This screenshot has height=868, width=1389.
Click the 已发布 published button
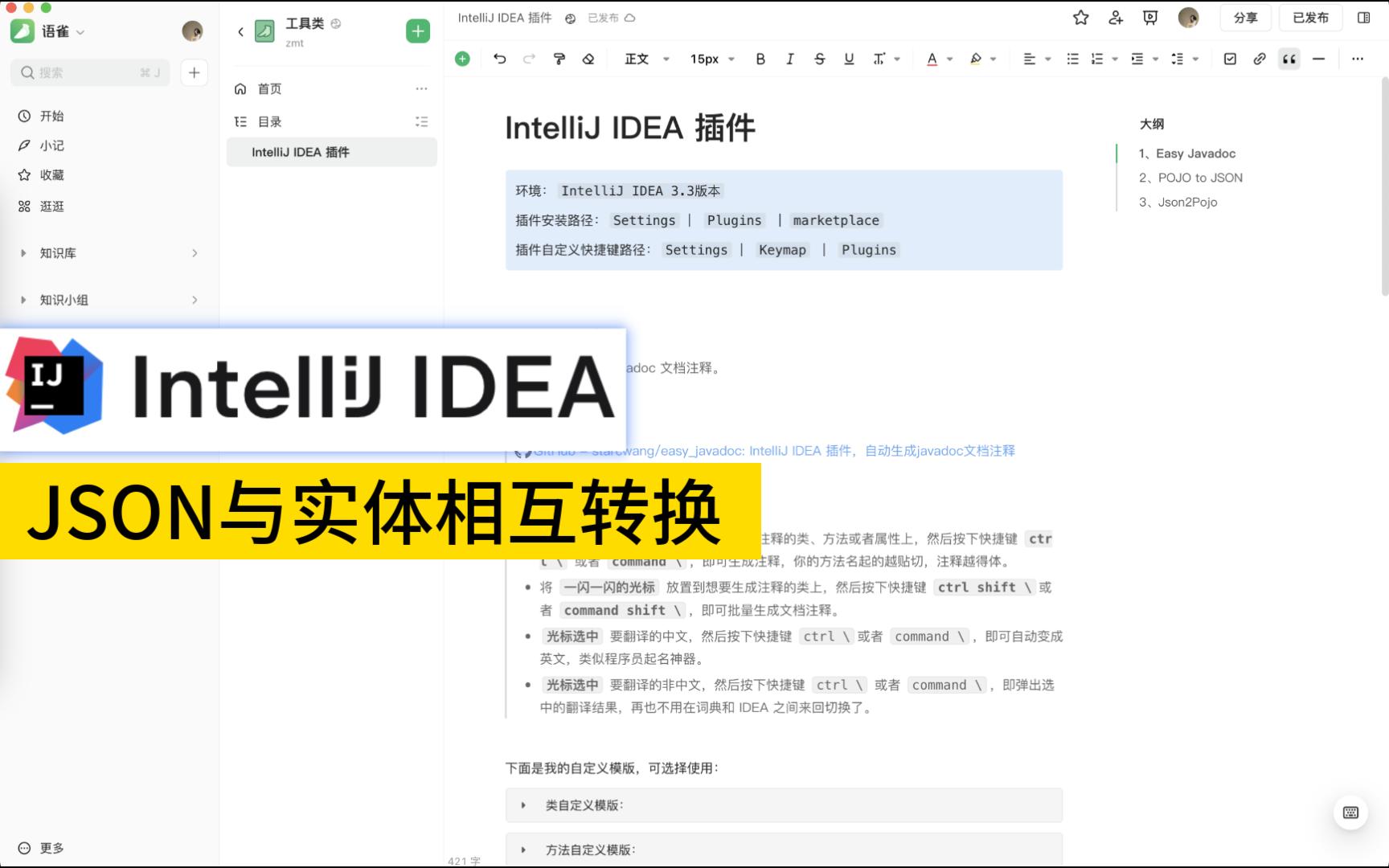click(x=1310, y=18)
